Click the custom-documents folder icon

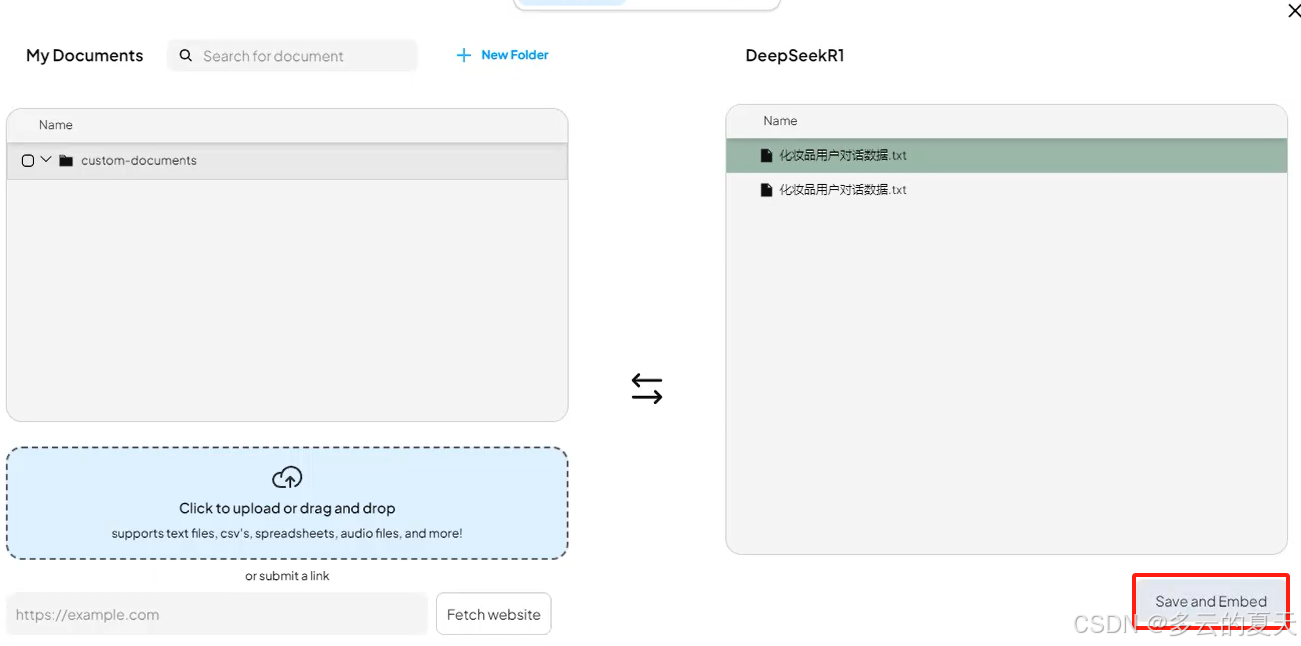tap(66, 160)
